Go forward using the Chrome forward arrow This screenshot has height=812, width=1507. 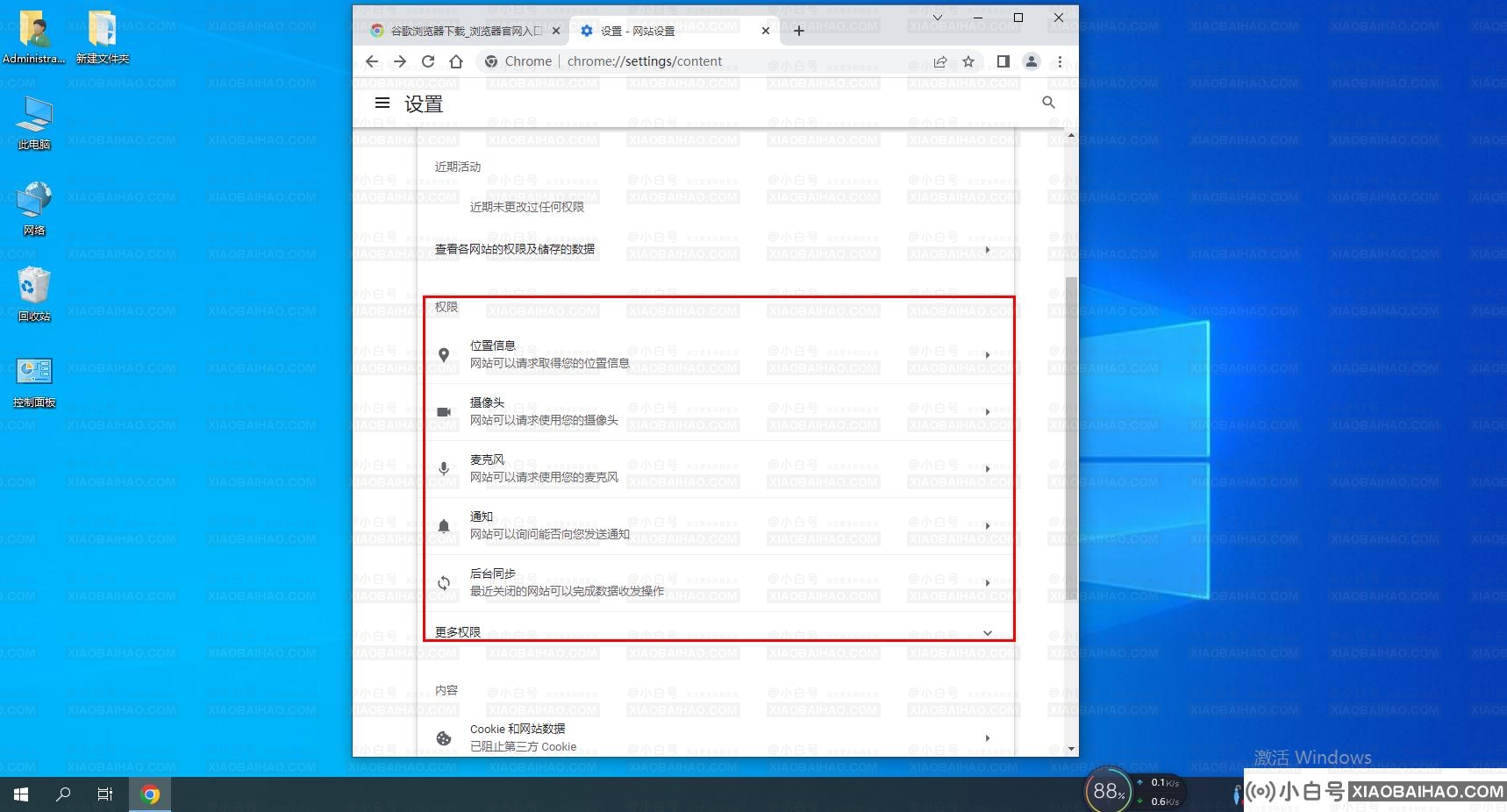[400, 61]
